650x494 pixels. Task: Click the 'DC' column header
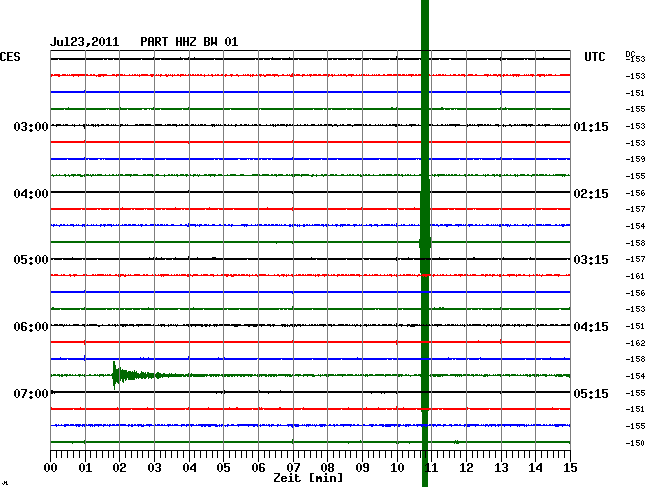click(x=630, y=53)
